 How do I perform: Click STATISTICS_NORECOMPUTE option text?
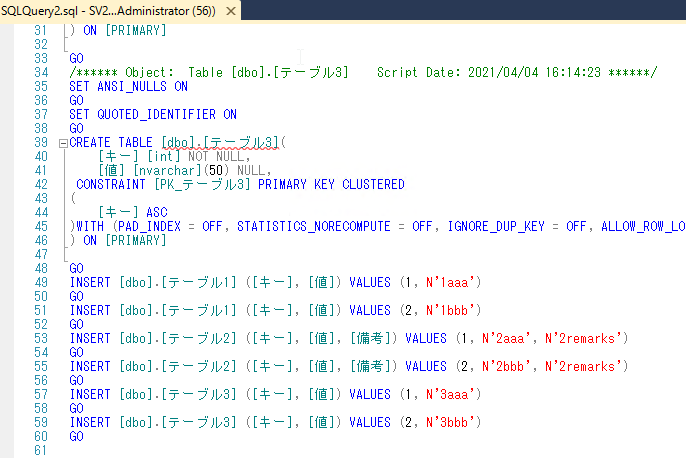[x=314, y=226]
